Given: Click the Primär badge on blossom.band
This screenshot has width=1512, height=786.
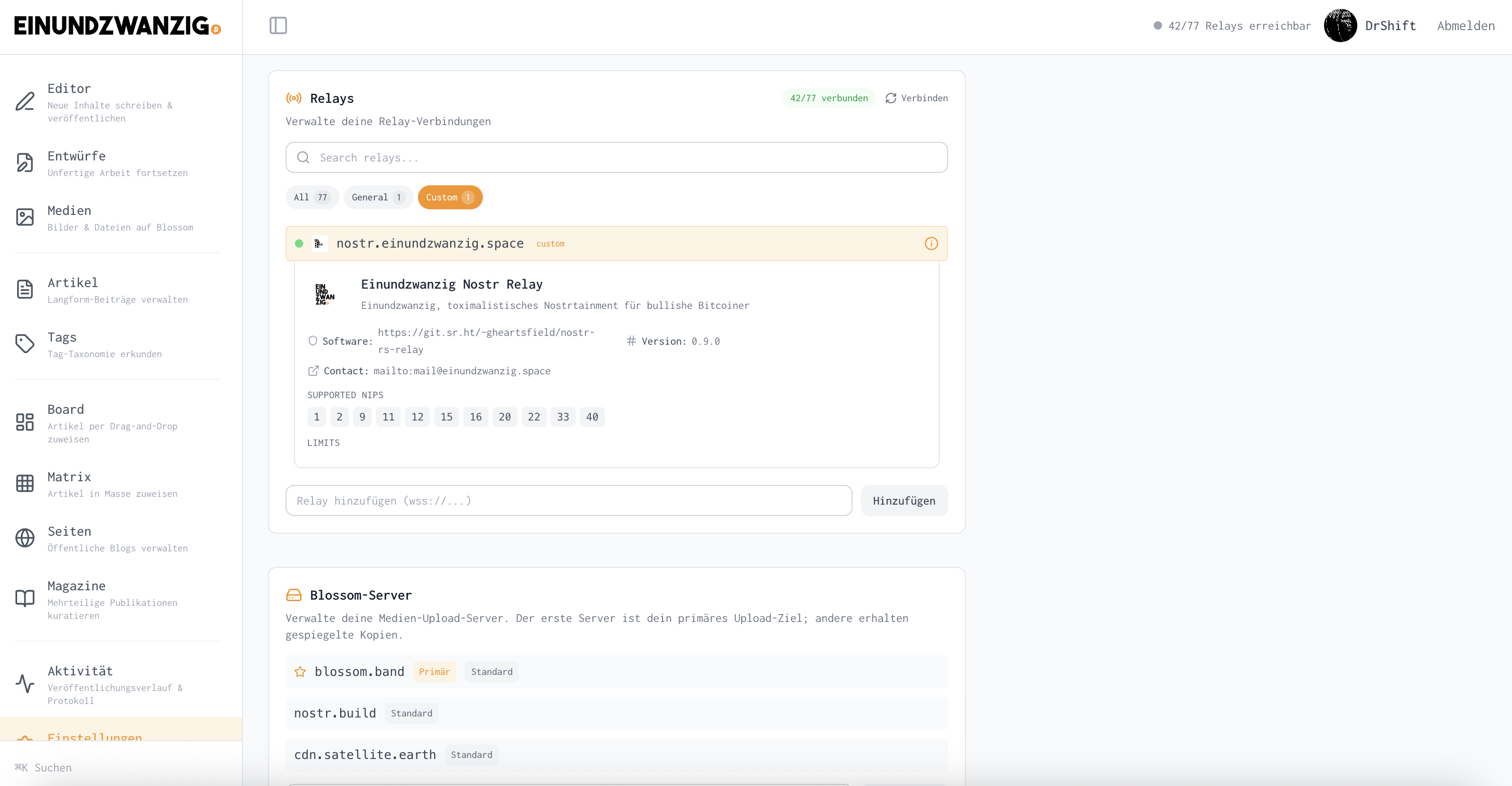Looking at the screenshot, I should click(435, 672).
